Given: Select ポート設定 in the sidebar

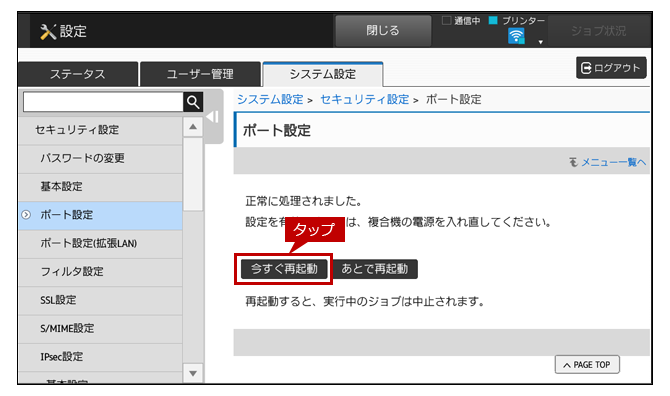Looking at the screenshot, I should [100, 215].
